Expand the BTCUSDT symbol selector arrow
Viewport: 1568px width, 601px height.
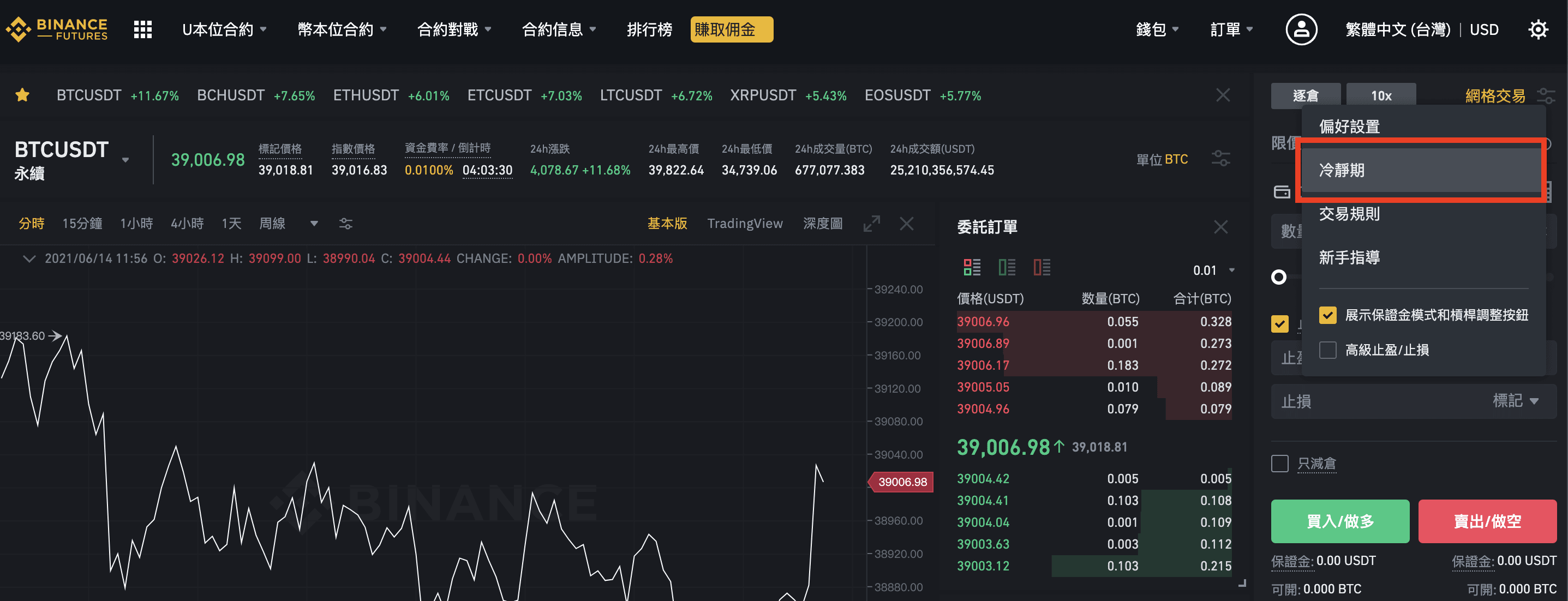tap(125, 160)
